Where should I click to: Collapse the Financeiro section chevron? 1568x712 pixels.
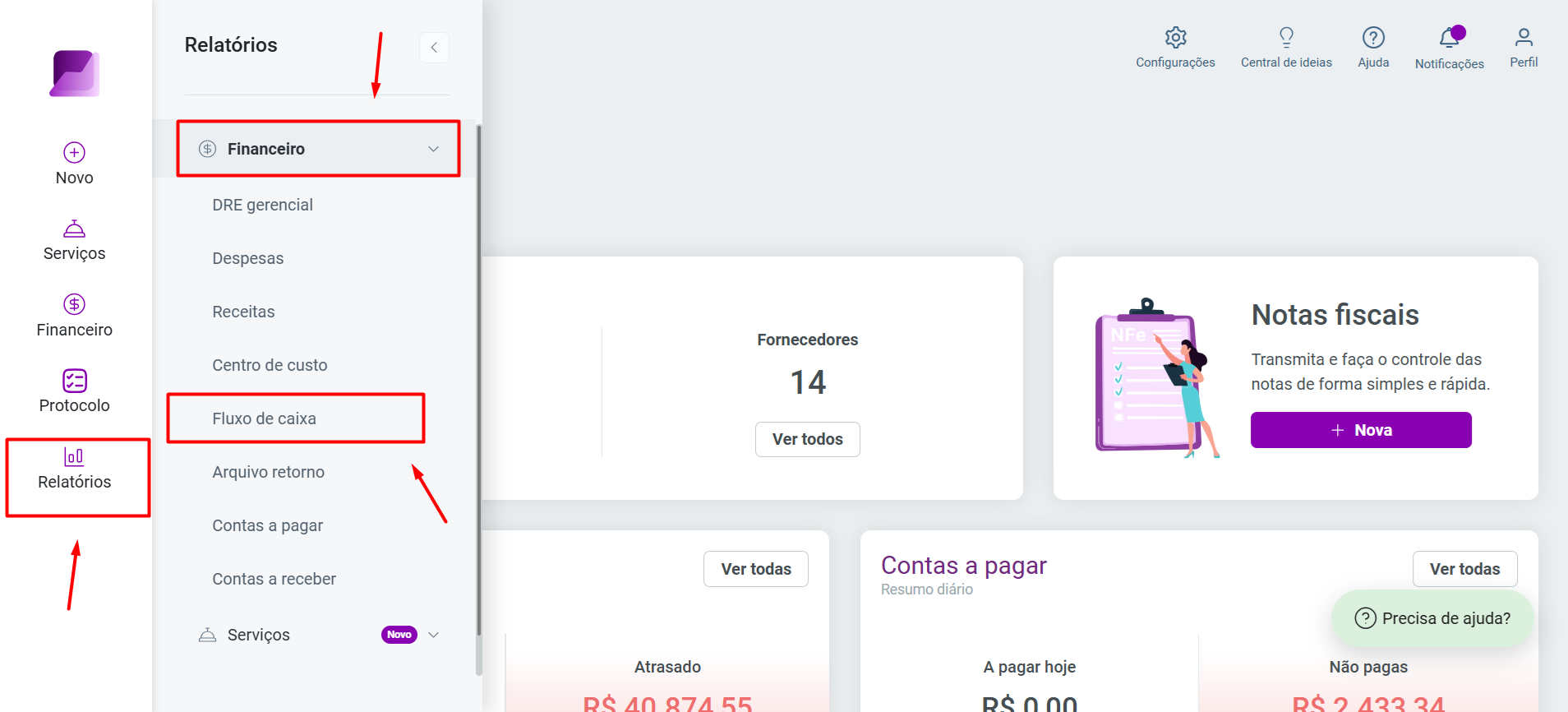pos(433,149)
